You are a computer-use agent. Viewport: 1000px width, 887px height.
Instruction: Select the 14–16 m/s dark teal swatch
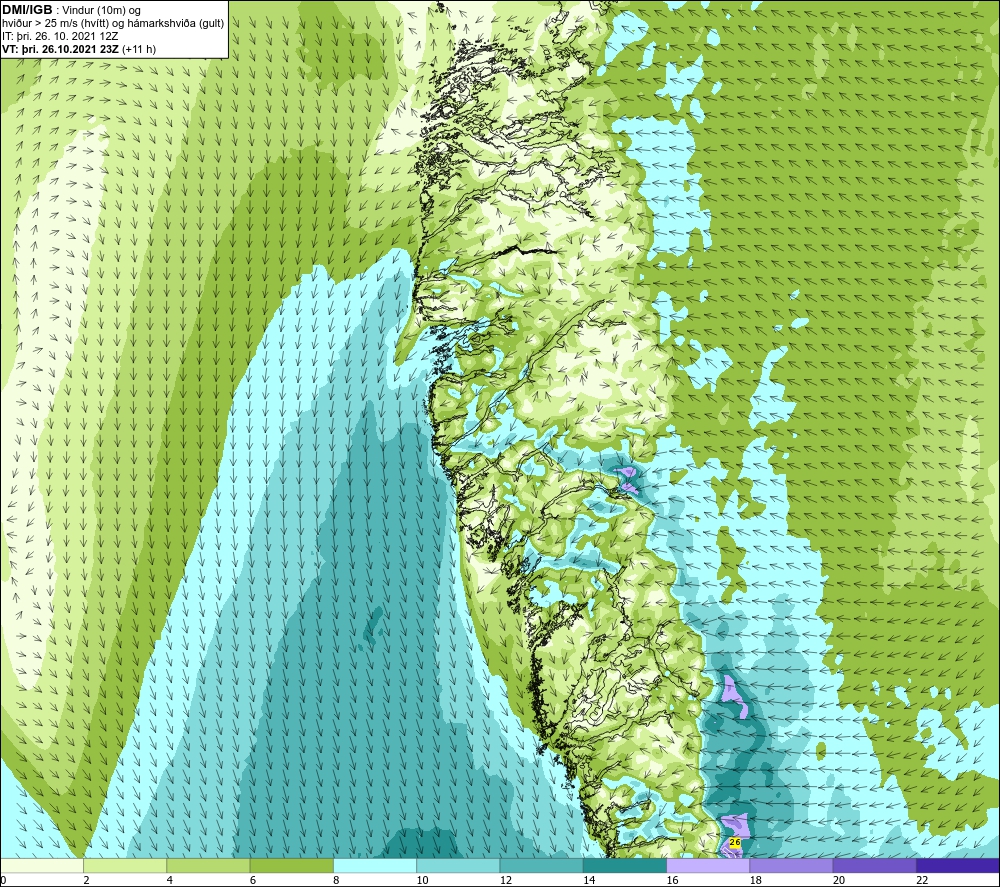(x=625, y=865)
